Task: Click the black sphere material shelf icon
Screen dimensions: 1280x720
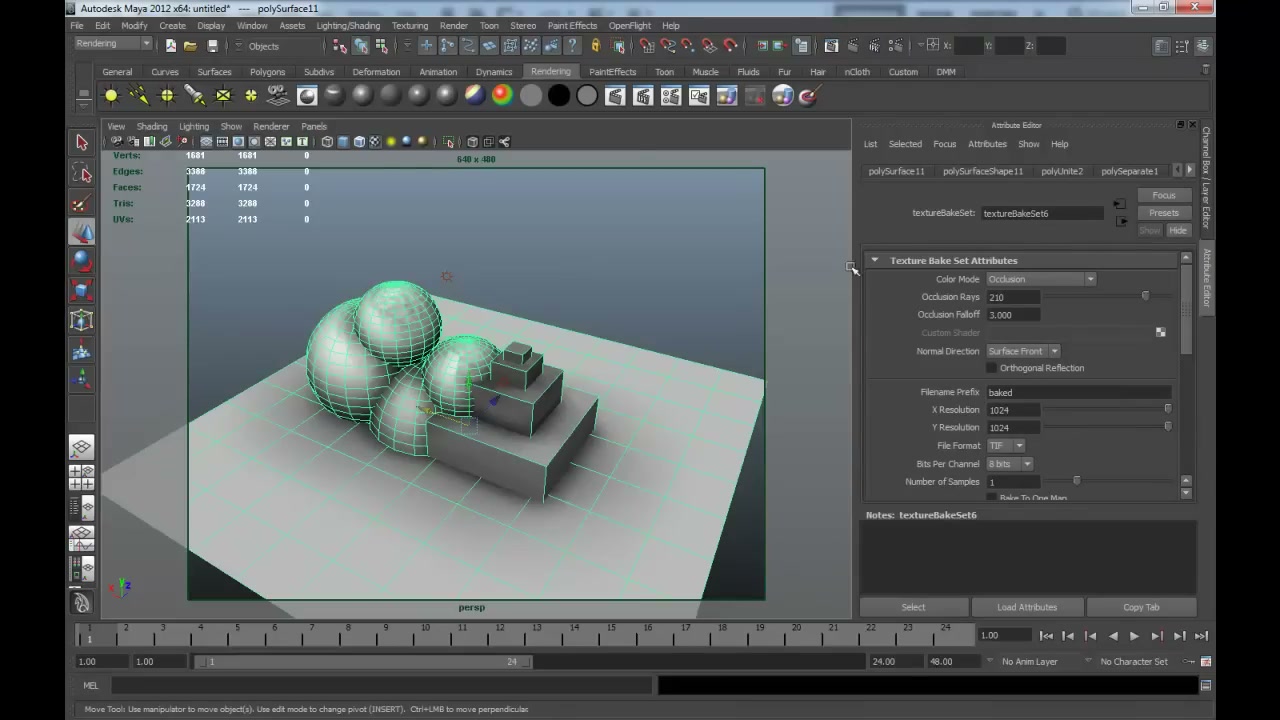Action: click(559, 96)
